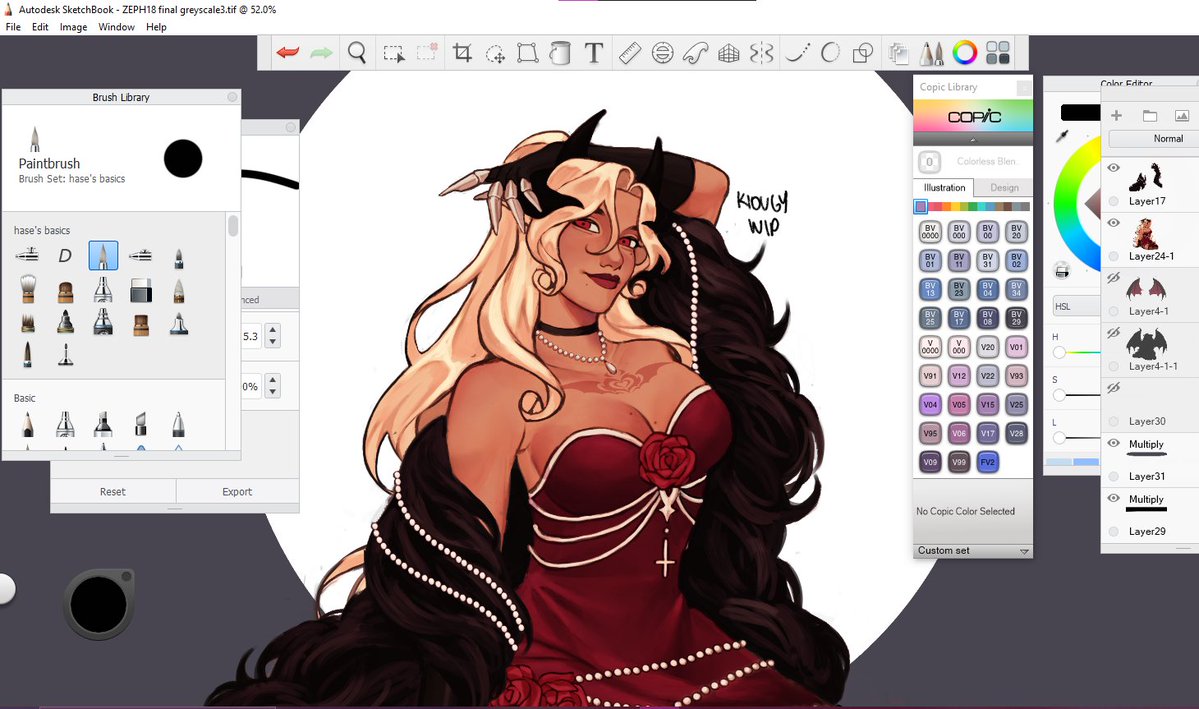
Task: Pick the BV0000 Copic color
Action: (930, 232)
